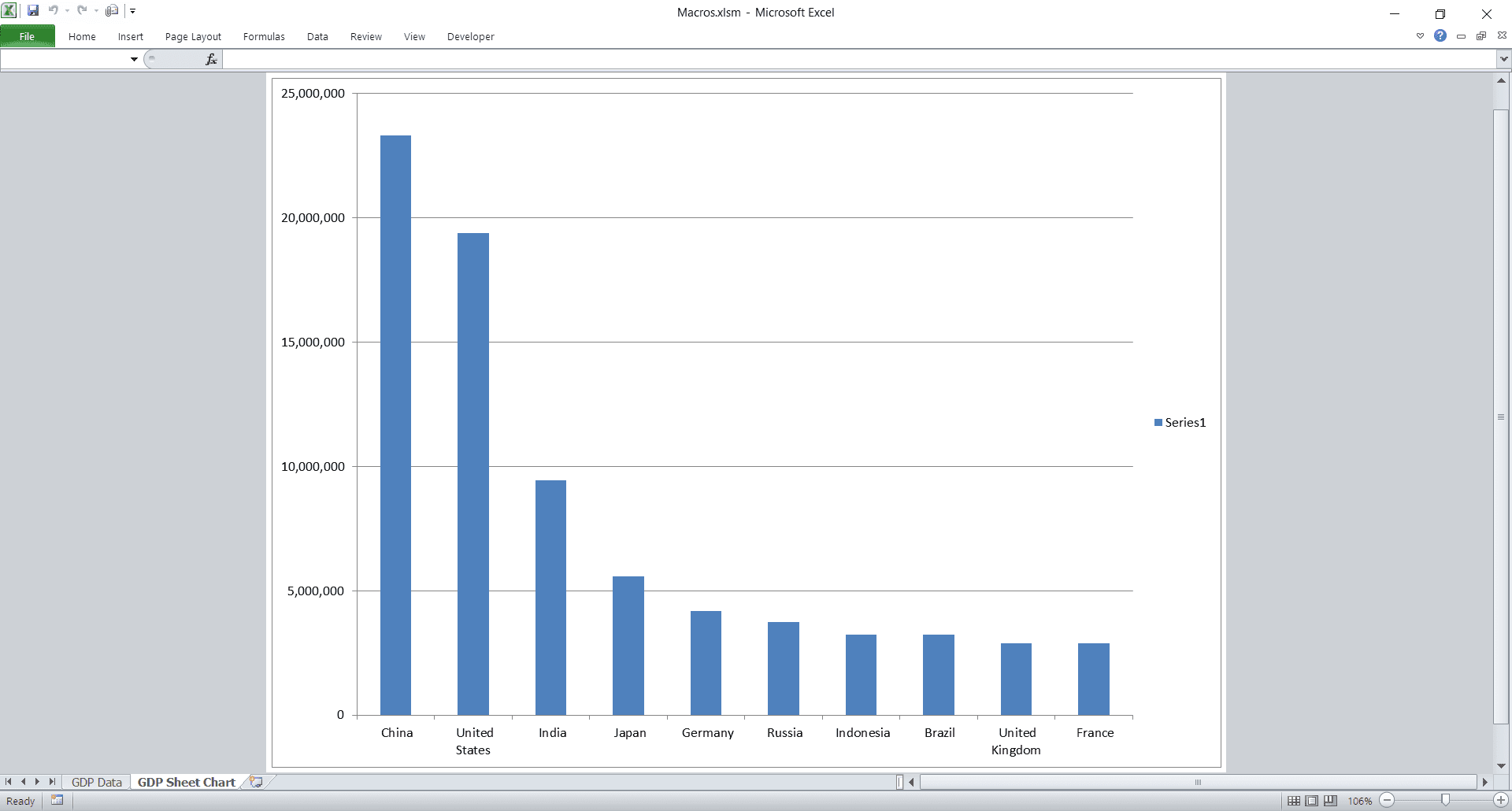Click the zoom slider handle

coord(1445,800)
